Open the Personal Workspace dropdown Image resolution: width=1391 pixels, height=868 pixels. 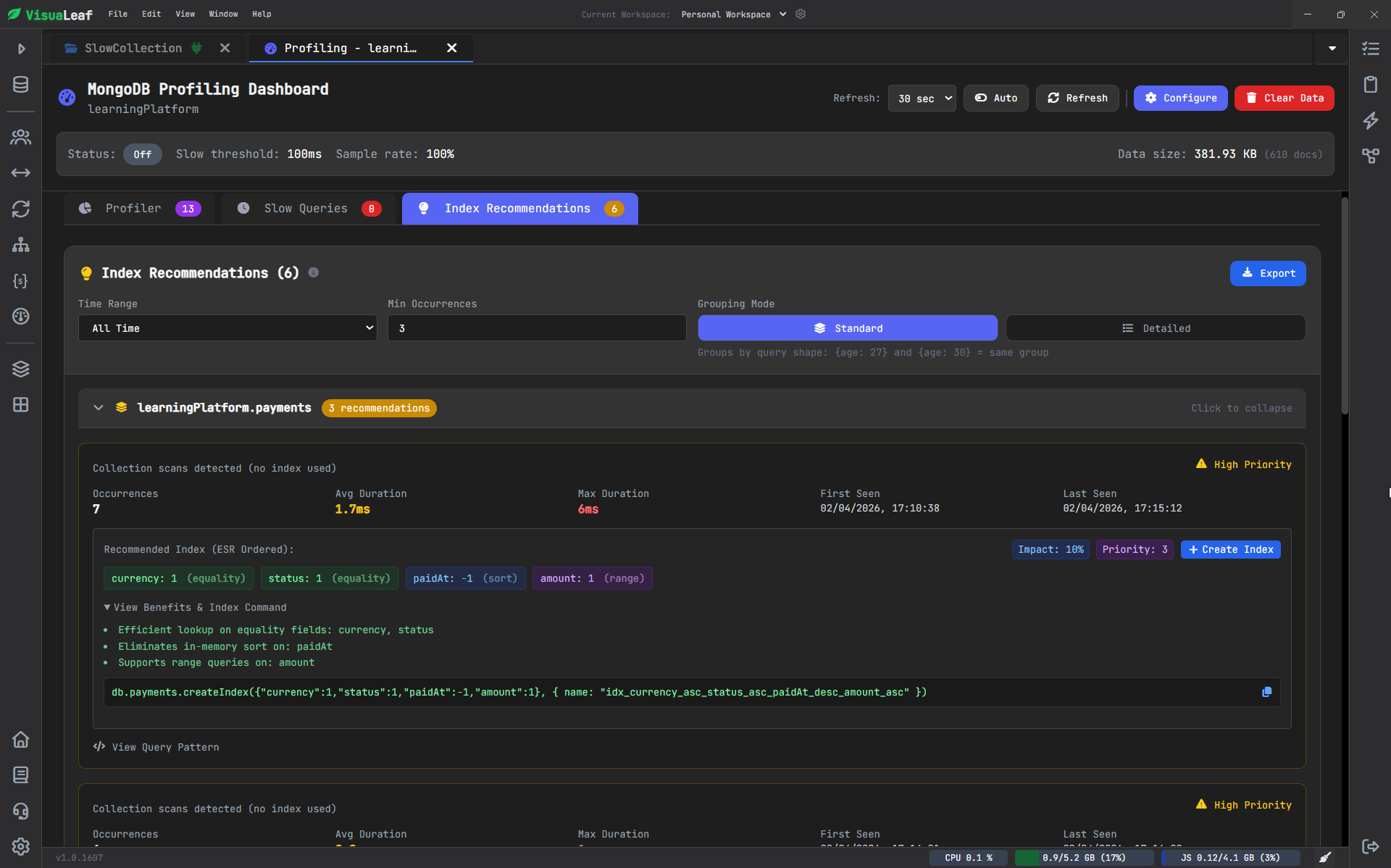733,14
